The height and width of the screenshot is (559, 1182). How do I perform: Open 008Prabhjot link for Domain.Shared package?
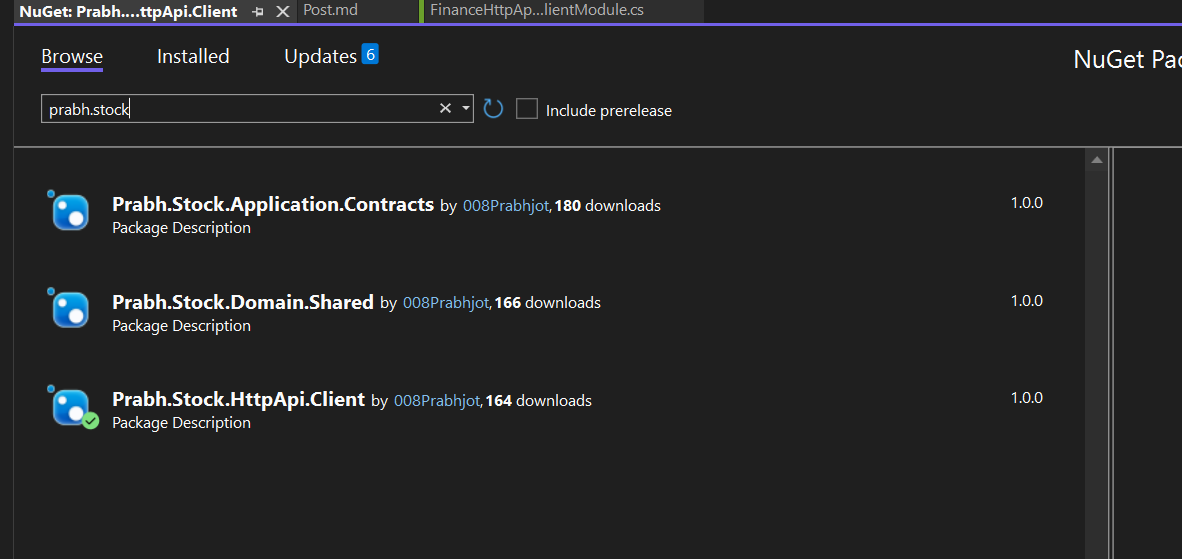447,303
